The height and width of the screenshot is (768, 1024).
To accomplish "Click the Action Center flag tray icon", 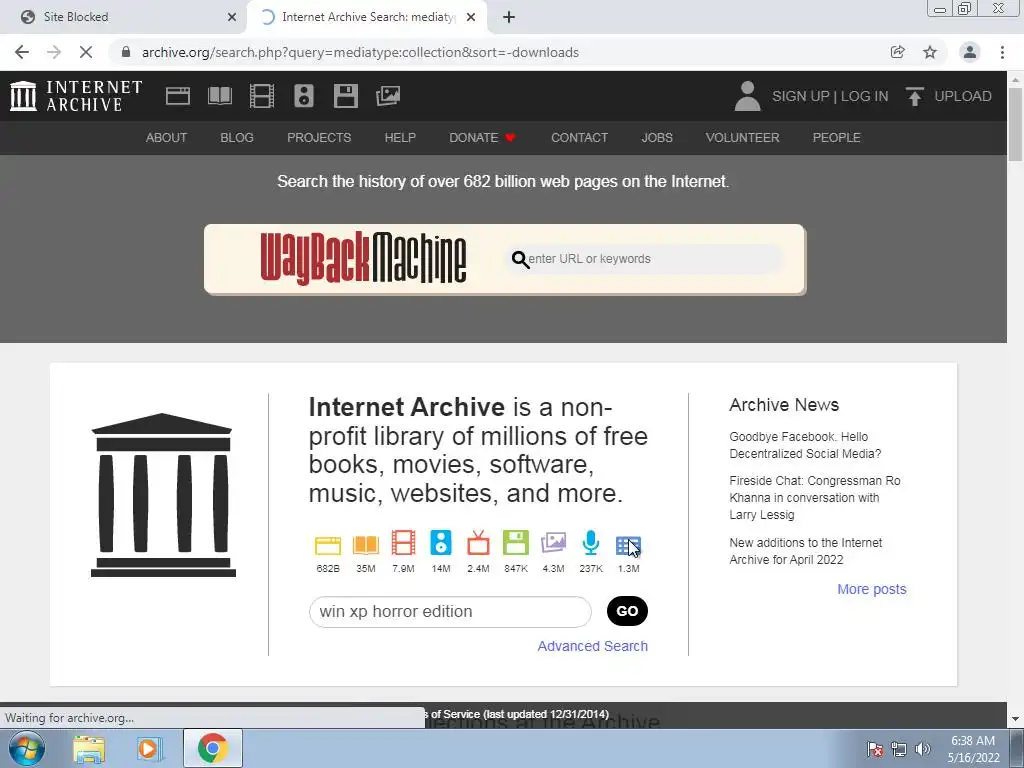I will (875, 749).
